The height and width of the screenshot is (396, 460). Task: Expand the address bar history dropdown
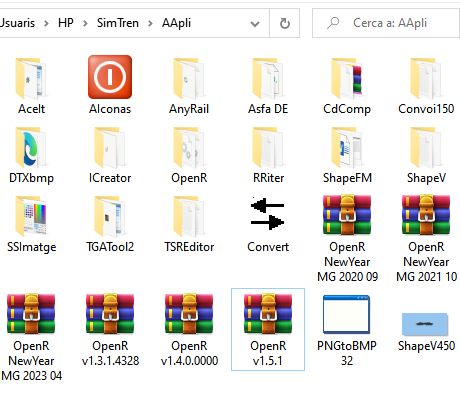click(255, 24)
